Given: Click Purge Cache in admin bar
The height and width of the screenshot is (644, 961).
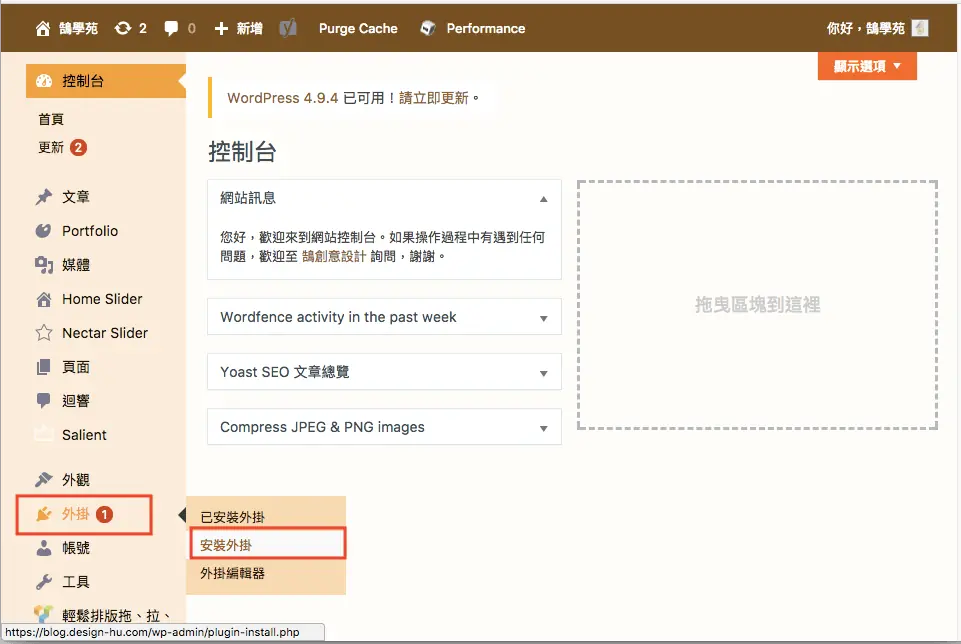Looking at the screenshot, I should pos(358,29).
